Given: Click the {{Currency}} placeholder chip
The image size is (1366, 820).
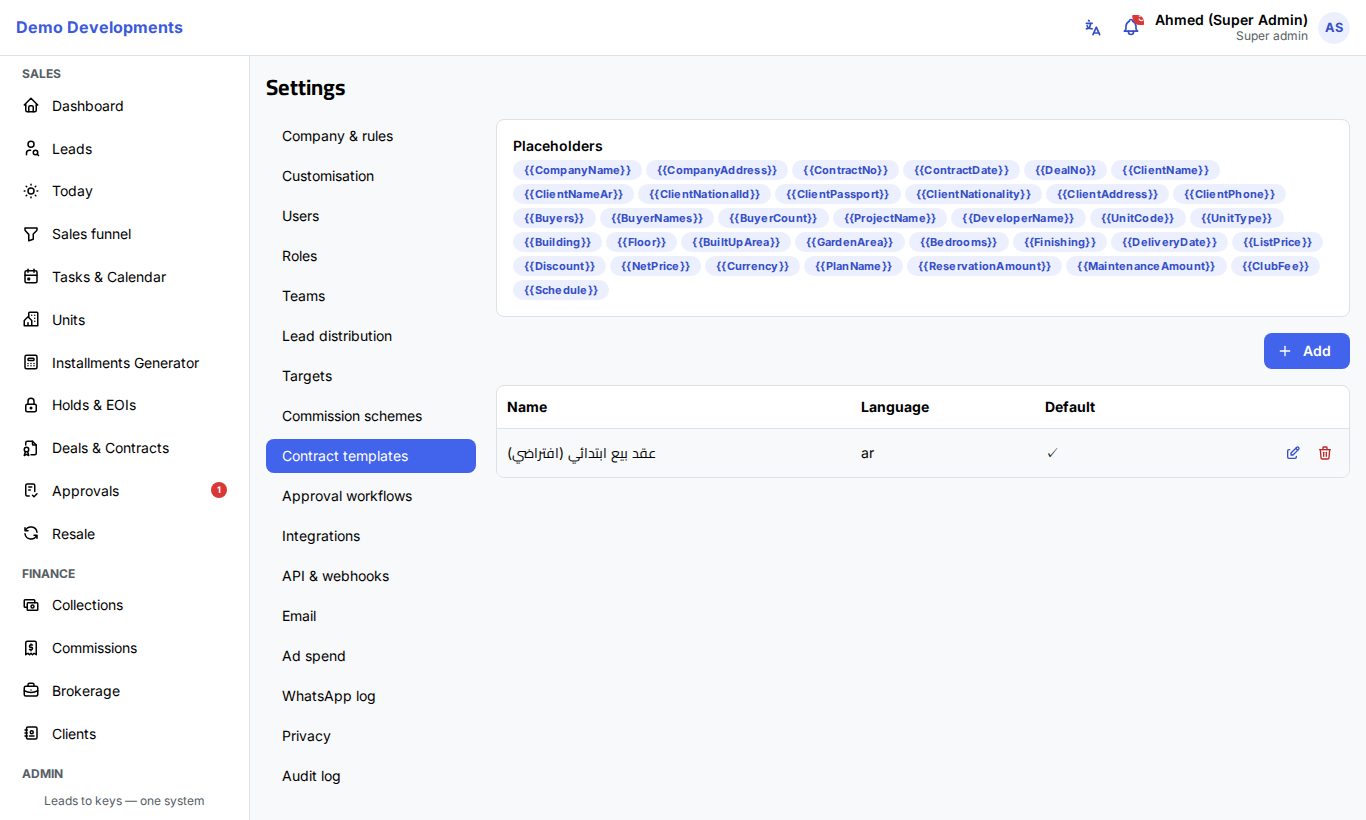Looking at the screenshot, I should point(752,266).
